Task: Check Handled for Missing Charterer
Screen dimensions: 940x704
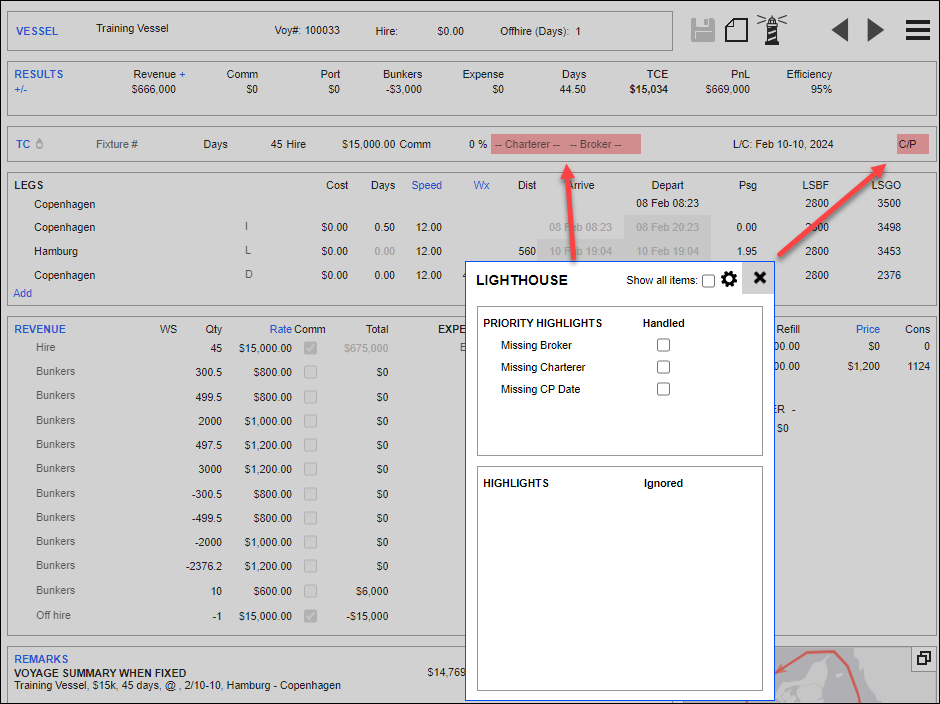Action: (663, 367)
